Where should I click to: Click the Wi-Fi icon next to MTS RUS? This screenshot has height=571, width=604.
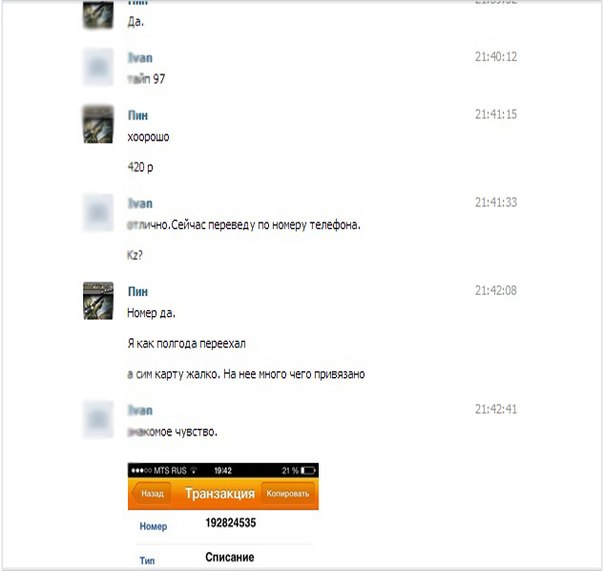(x=194, y=470)
